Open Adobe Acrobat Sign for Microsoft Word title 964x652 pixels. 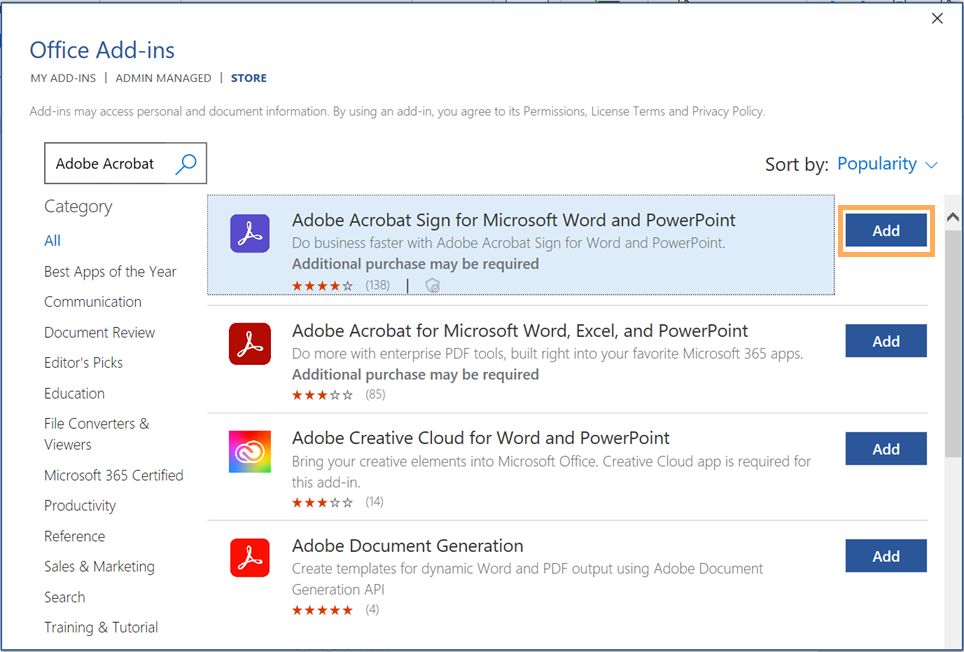click(513, 220)
